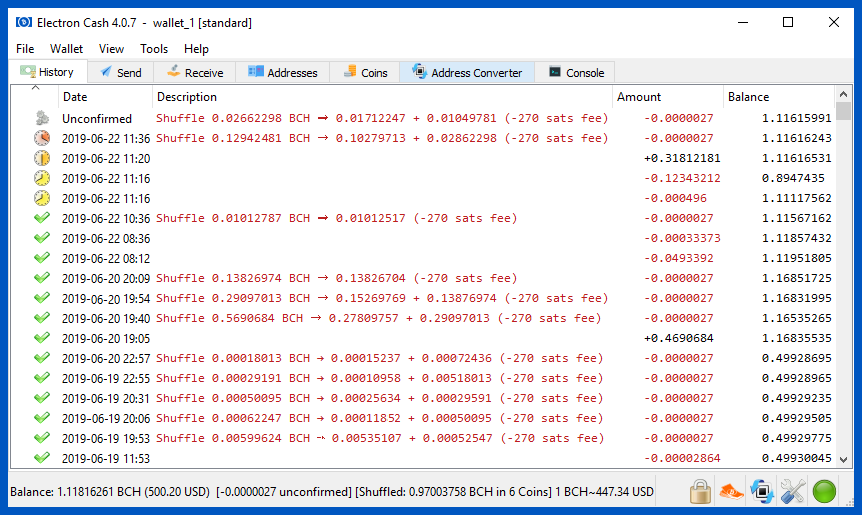862x515 pixels.
Task: Select the -0.12343212 amount cell
Action: pyautogui.click(x=682, y=178)
